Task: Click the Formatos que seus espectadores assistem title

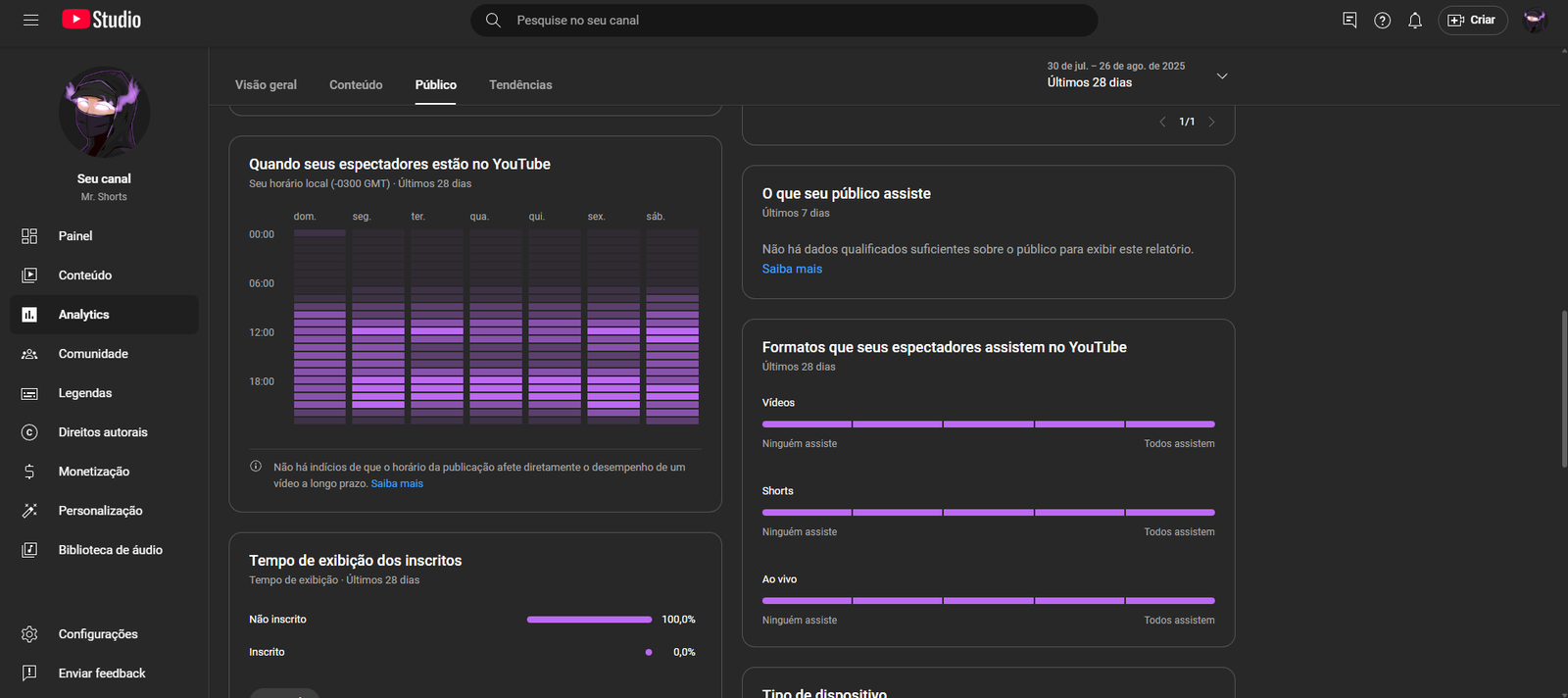Action: (945, 347)
